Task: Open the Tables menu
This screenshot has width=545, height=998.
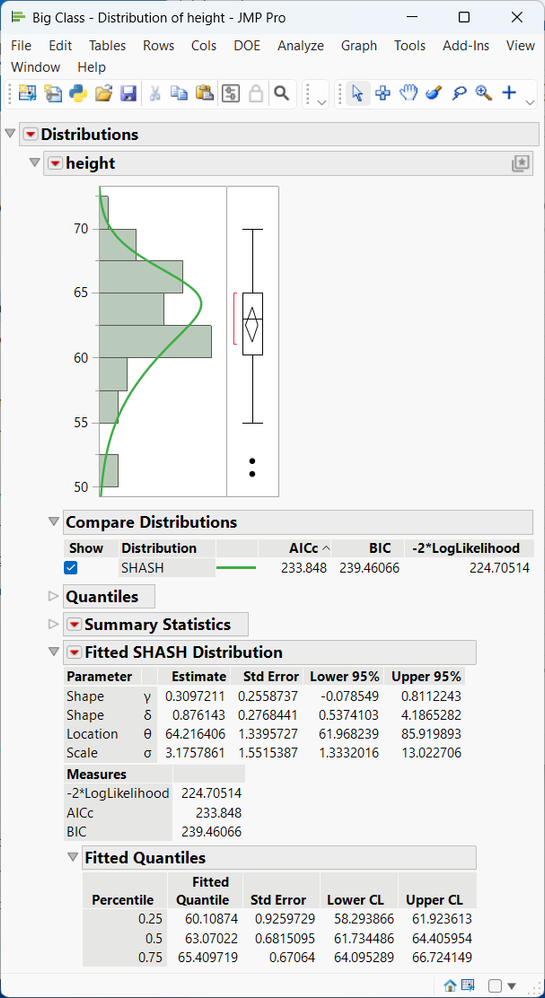Action: [107, 46]
